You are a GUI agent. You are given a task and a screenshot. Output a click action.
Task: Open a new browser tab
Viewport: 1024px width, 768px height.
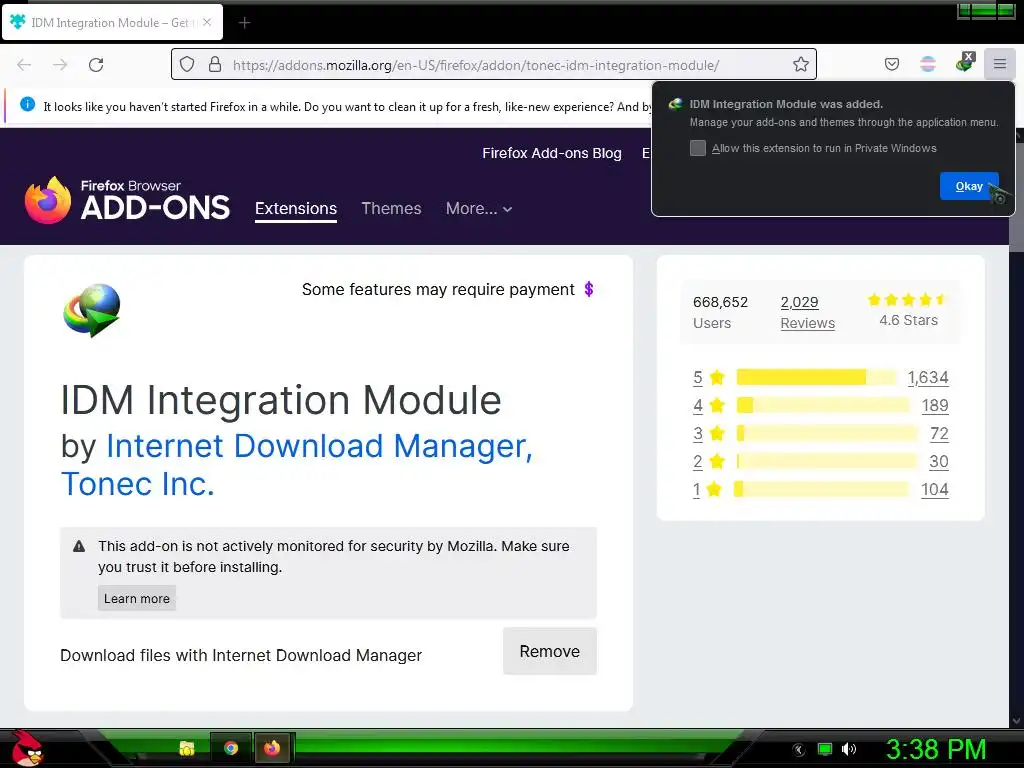coord(244,23)
